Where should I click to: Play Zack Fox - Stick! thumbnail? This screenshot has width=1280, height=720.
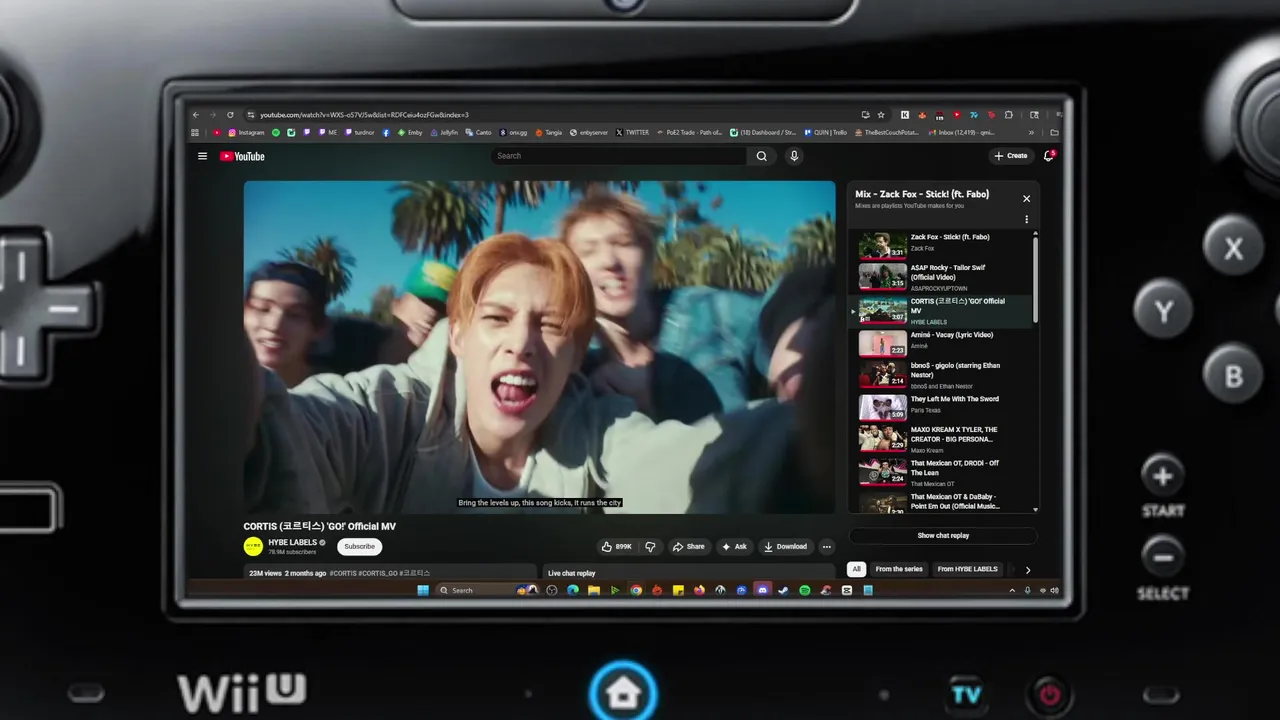pos(882,245)
